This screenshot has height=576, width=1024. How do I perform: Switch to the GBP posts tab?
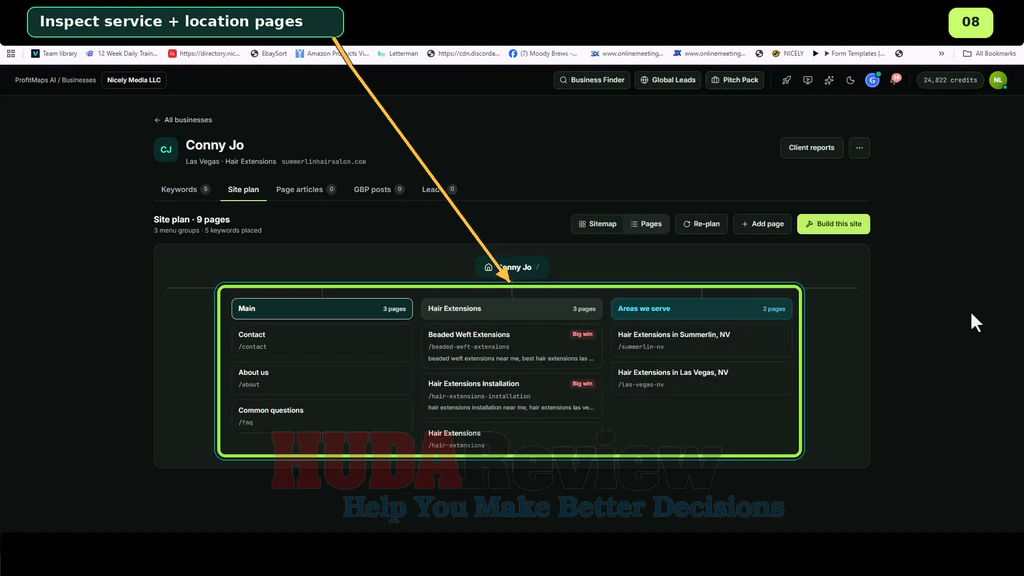[379, 189]
